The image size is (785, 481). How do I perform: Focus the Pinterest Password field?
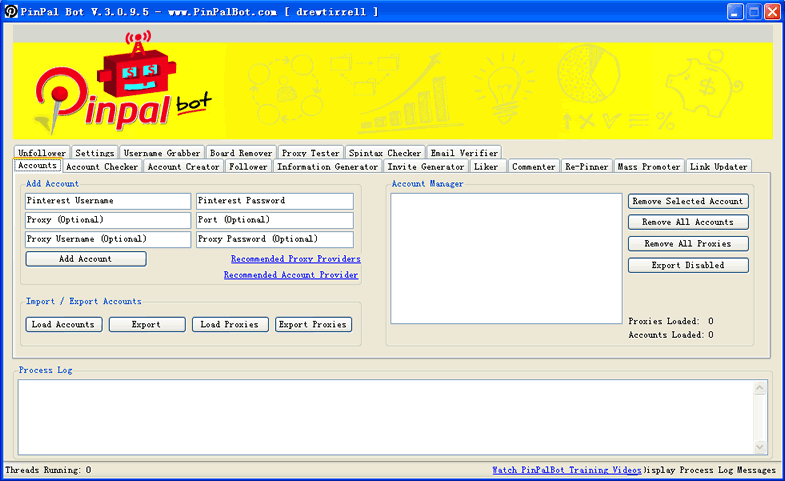pyautogui.click(x=275, y=201)
